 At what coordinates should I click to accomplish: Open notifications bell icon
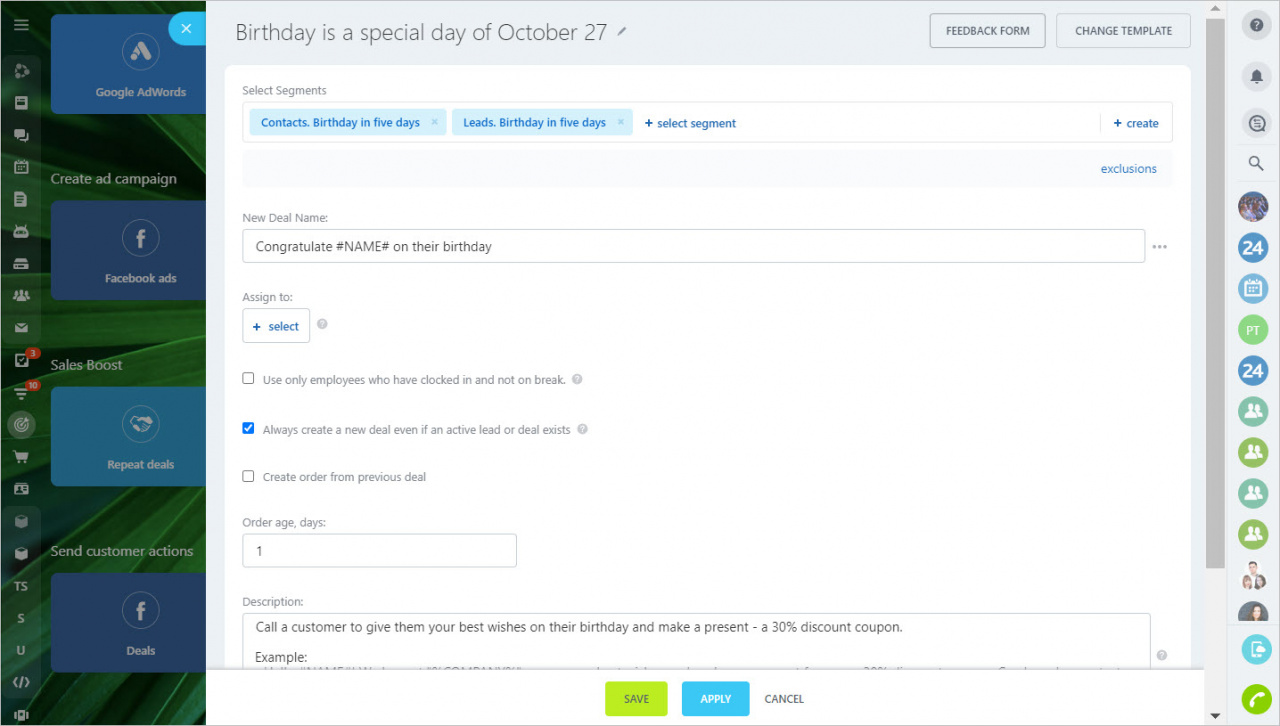point(1257,76)
